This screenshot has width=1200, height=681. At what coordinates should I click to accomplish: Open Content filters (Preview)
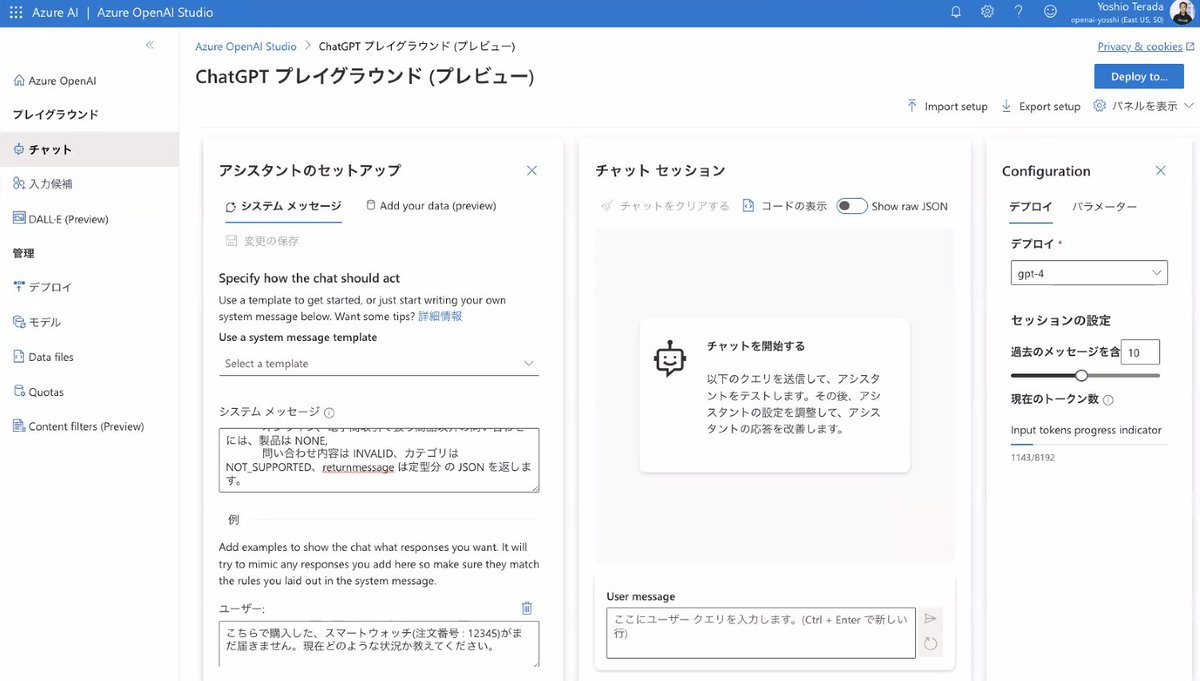click(78, 425)
